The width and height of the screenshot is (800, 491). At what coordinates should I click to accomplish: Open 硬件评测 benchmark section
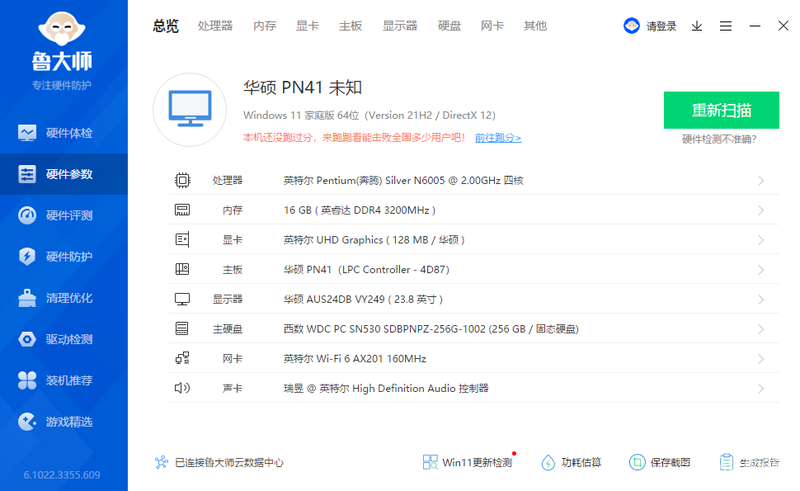(x=64, y=215)
